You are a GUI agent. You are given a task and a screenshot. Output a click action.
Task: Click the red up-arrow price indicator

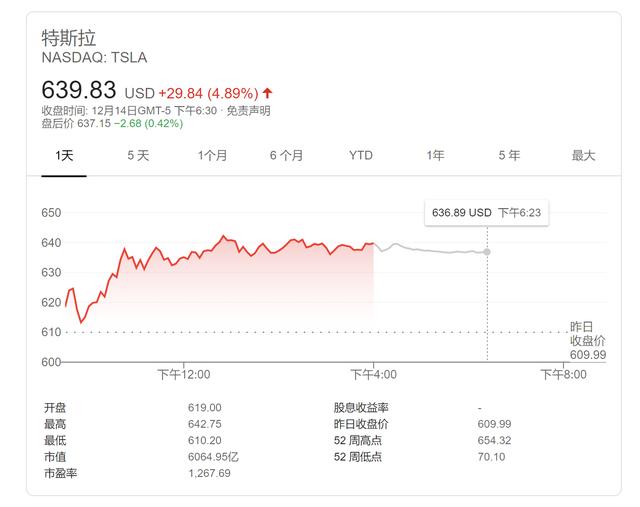click(x=267, y=93)
